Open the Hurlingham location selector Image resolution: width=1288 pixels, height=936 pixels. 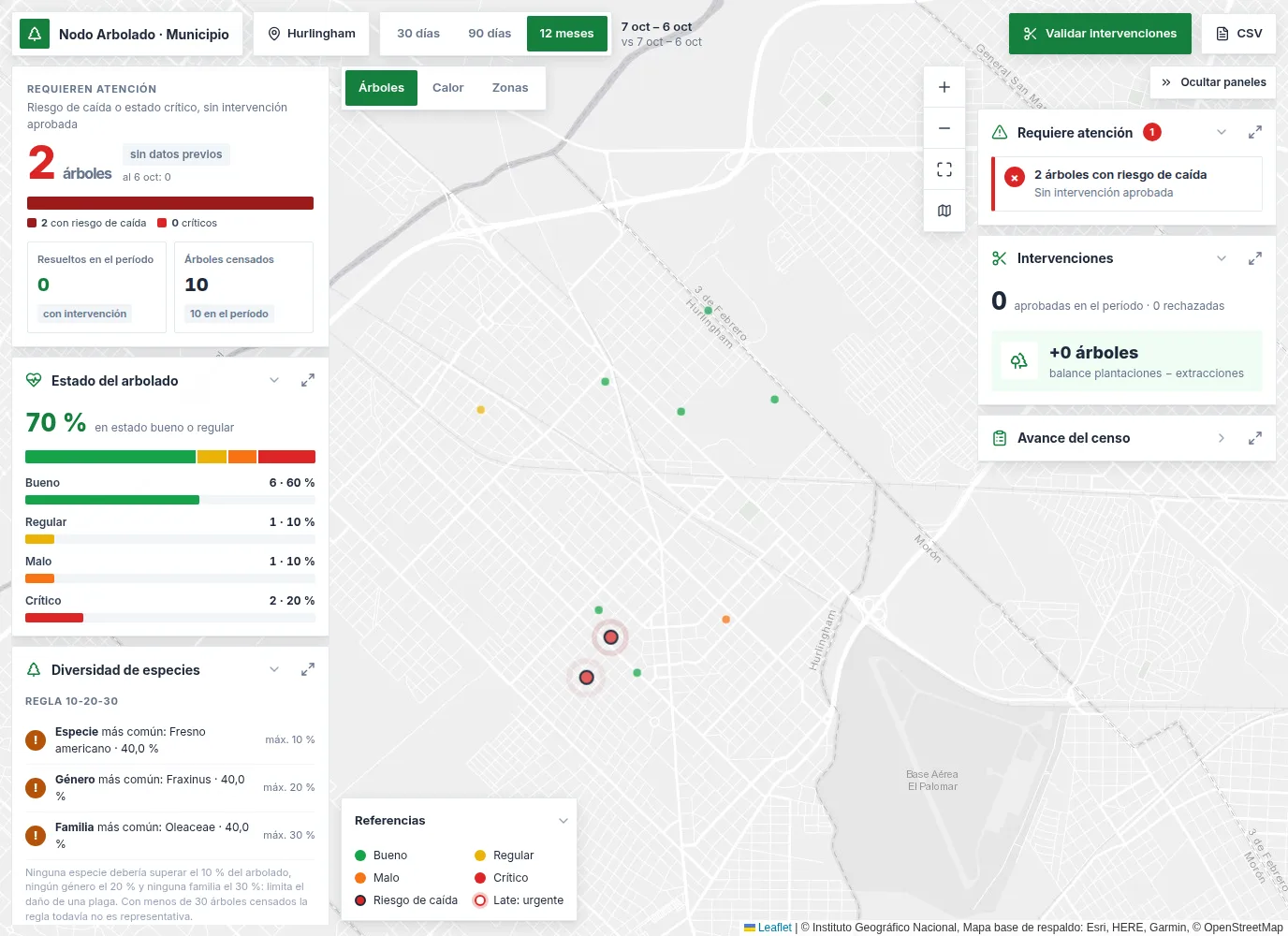coord(312,34)
